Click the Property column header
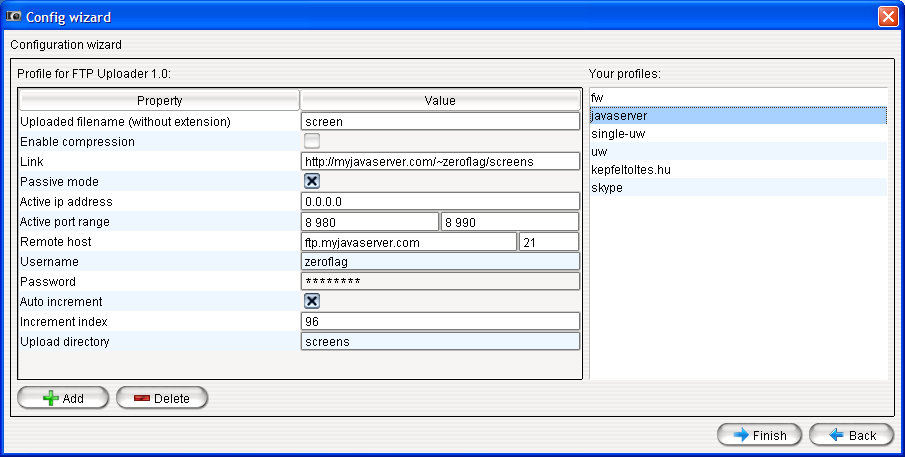905x457 pixels. click(x=159, y=100)
